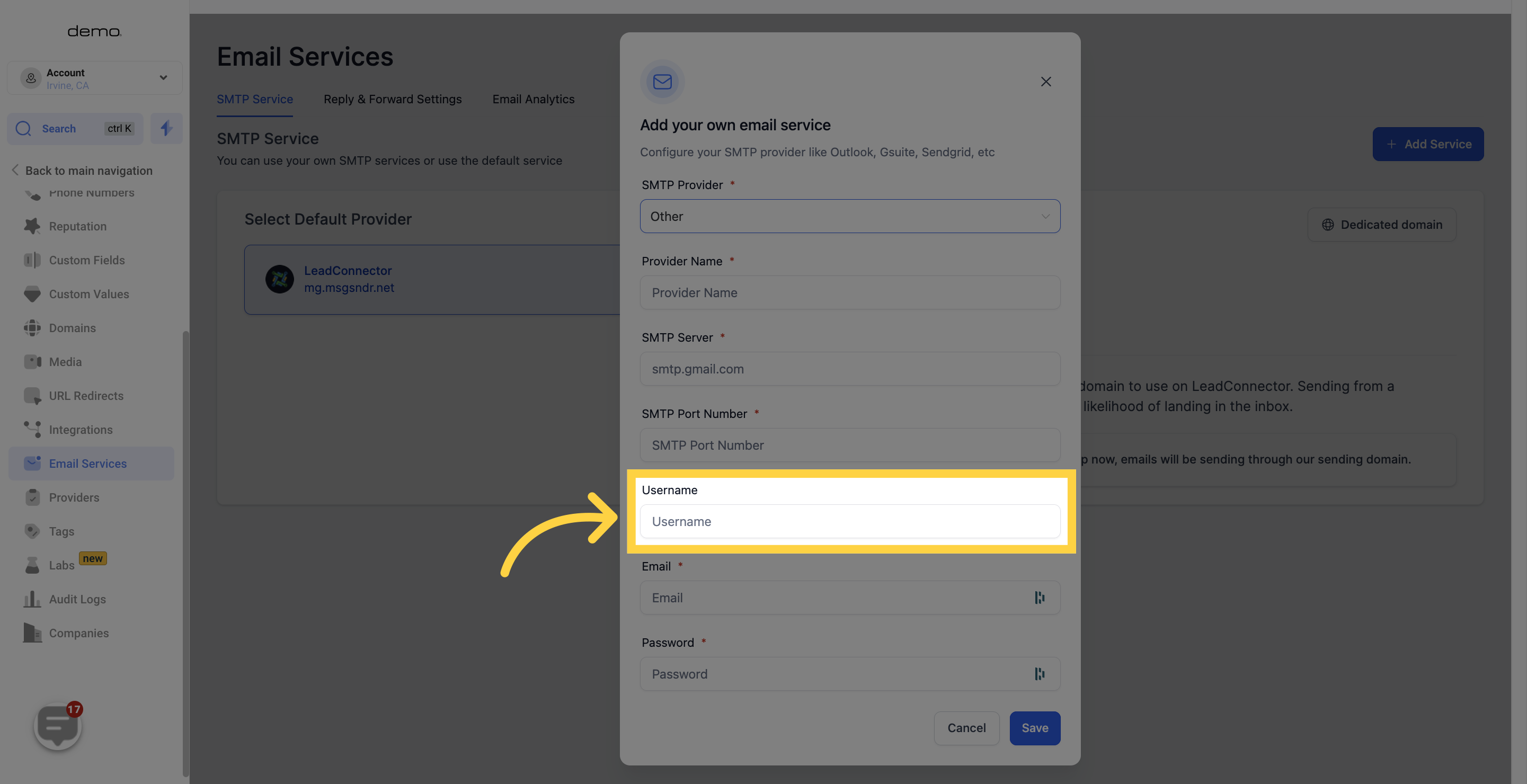The image size is (1527, 784).
Task: Click the Tags sidebar icon
Action: (x=31, y=530)
